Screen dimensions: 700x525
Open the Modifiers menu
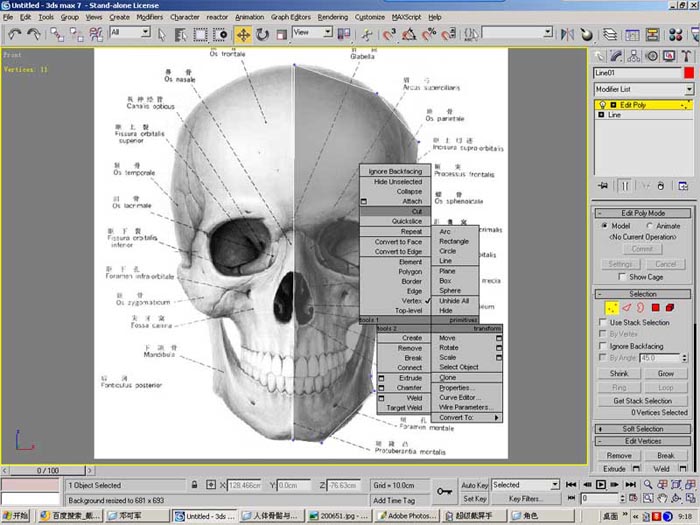pyautogui.click(x=150, y=17)
